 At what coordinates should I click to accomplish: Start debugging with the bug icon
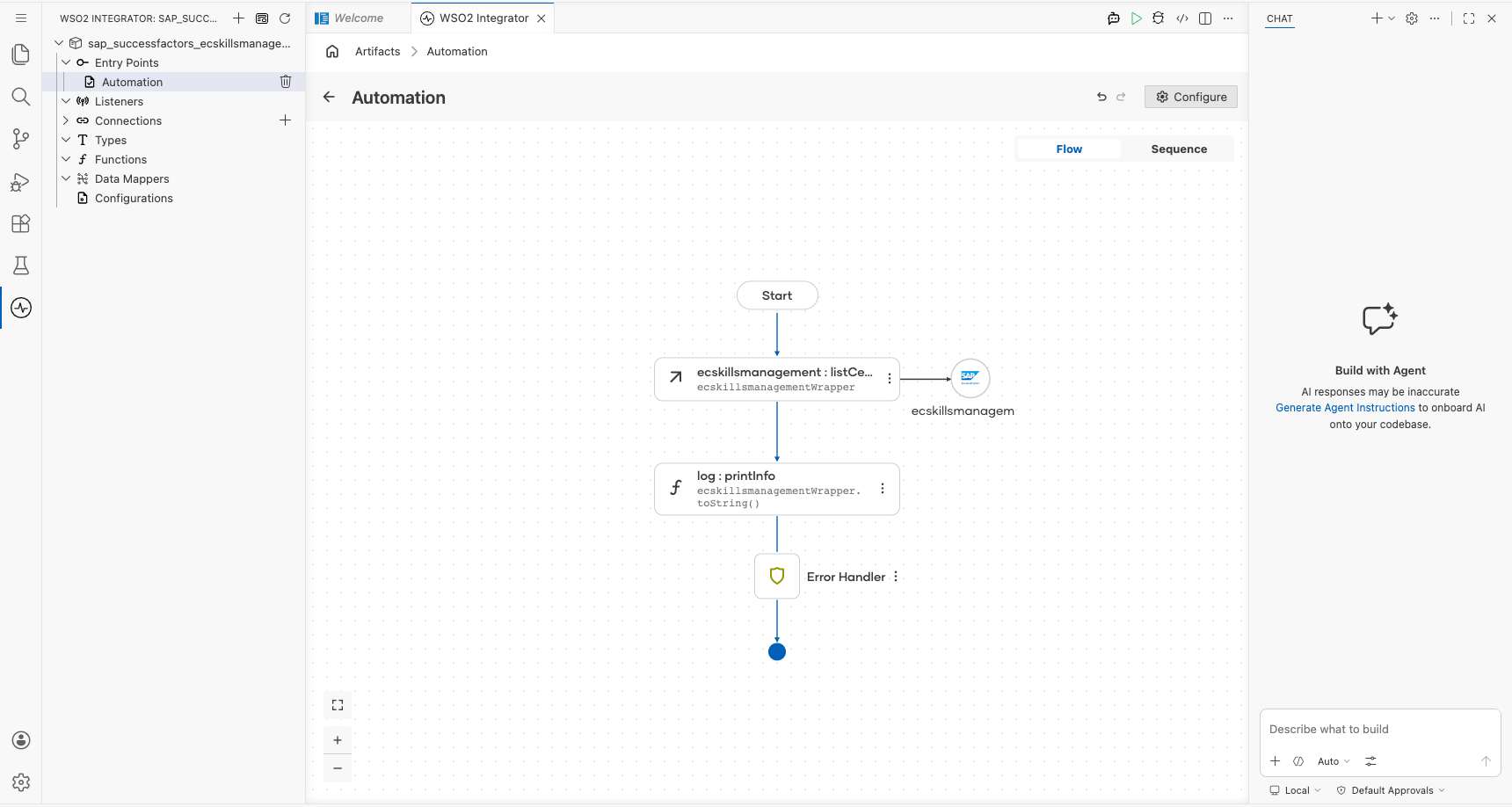(1159, 18)
